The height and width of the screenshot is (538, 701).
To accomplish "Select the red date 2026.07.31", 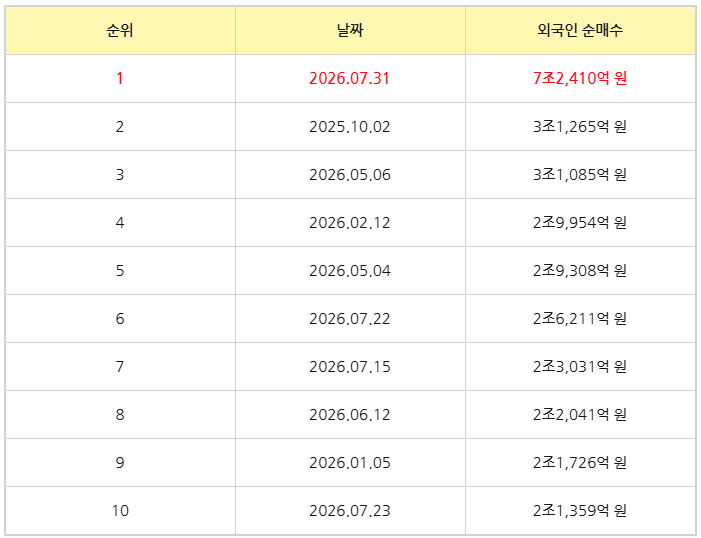I will (x=350, y=78).
